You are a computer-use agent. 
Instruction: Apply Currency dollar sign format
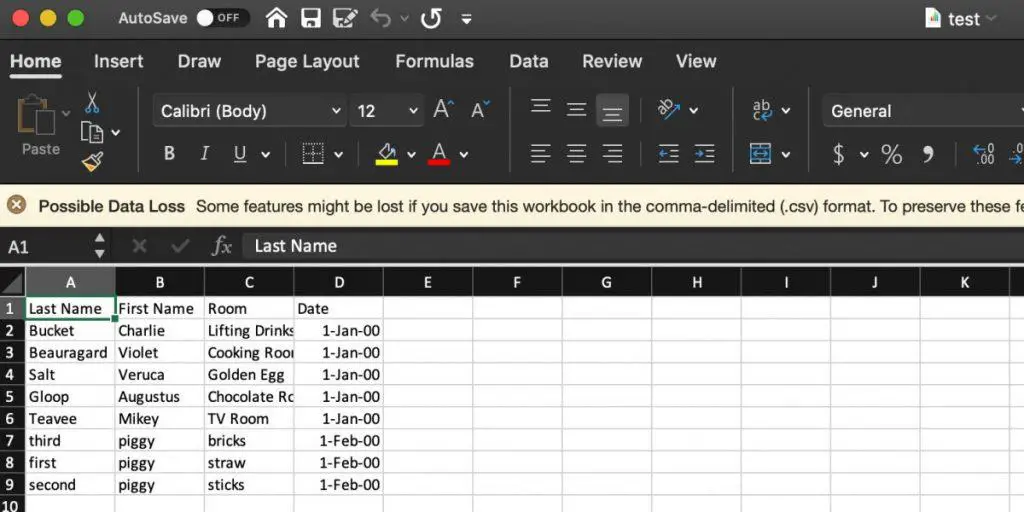coord(839,154)
